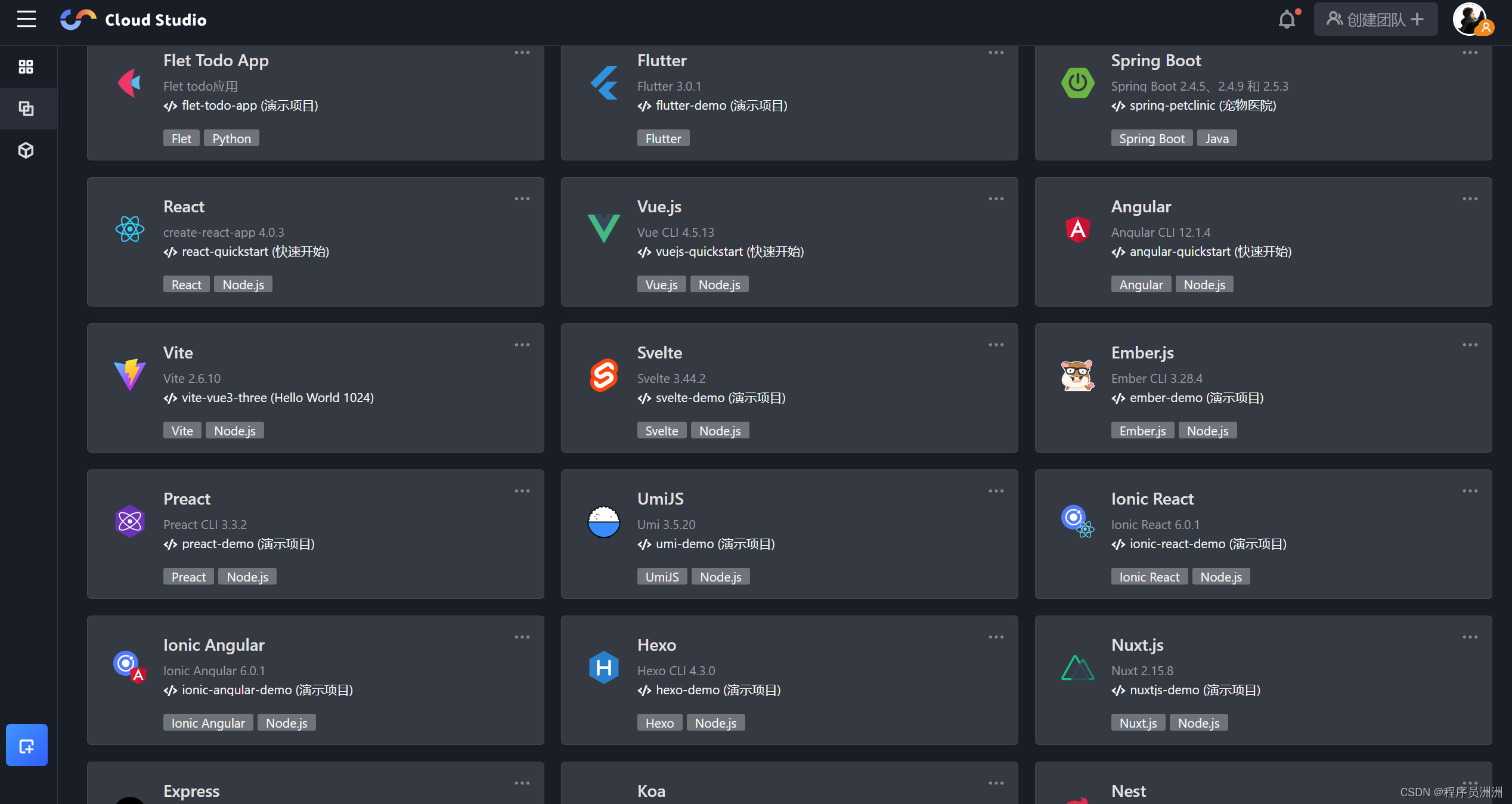The width and height of the screenshot is (1512, 804).
Task: Click the UmiJS tag
Action: [x=662, y=577]
